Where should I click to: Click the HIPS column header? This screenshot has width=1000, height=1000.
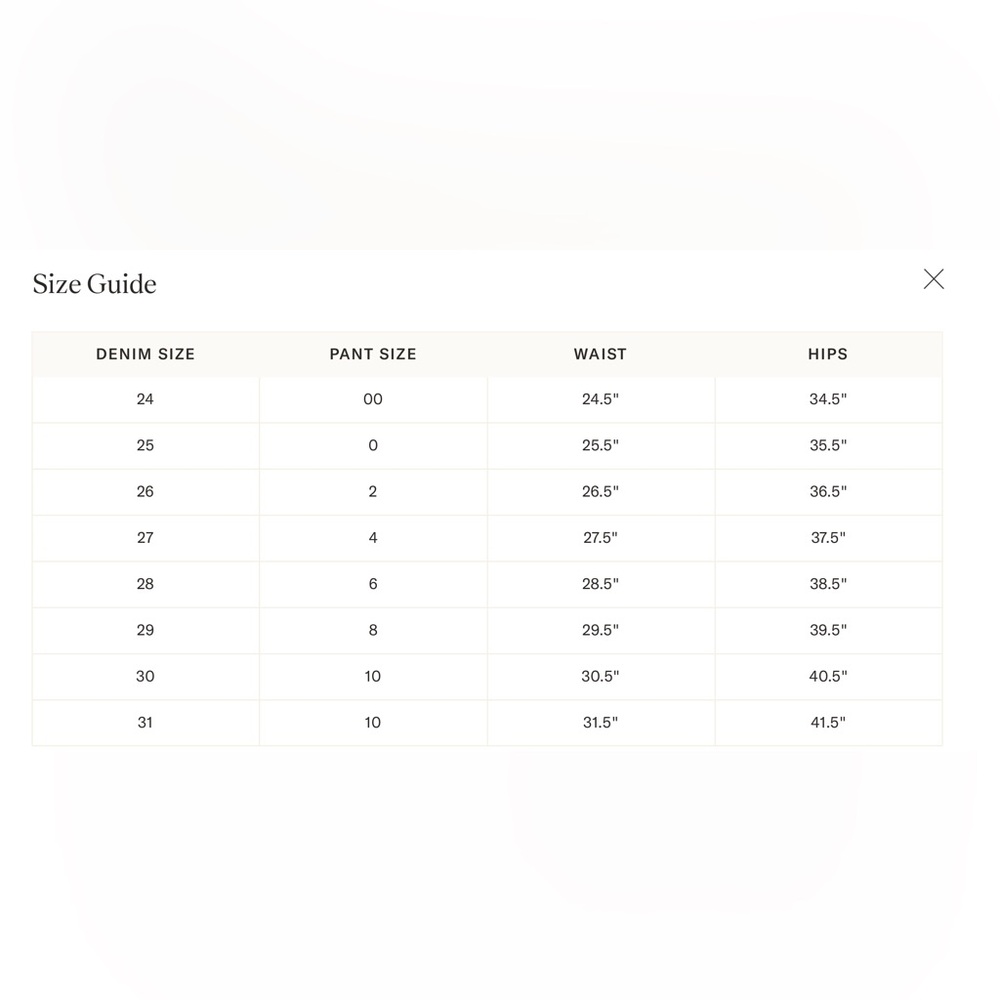pyautogui.click(x=828, y=354)
